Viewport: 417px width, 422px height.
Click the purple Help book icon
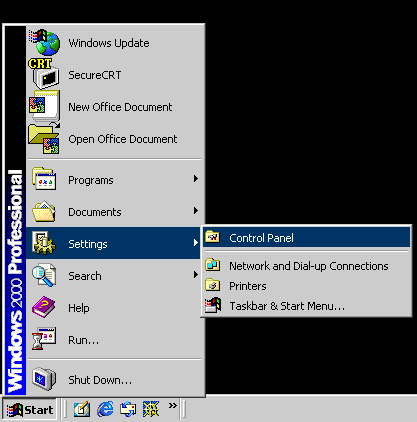point(44,307)
